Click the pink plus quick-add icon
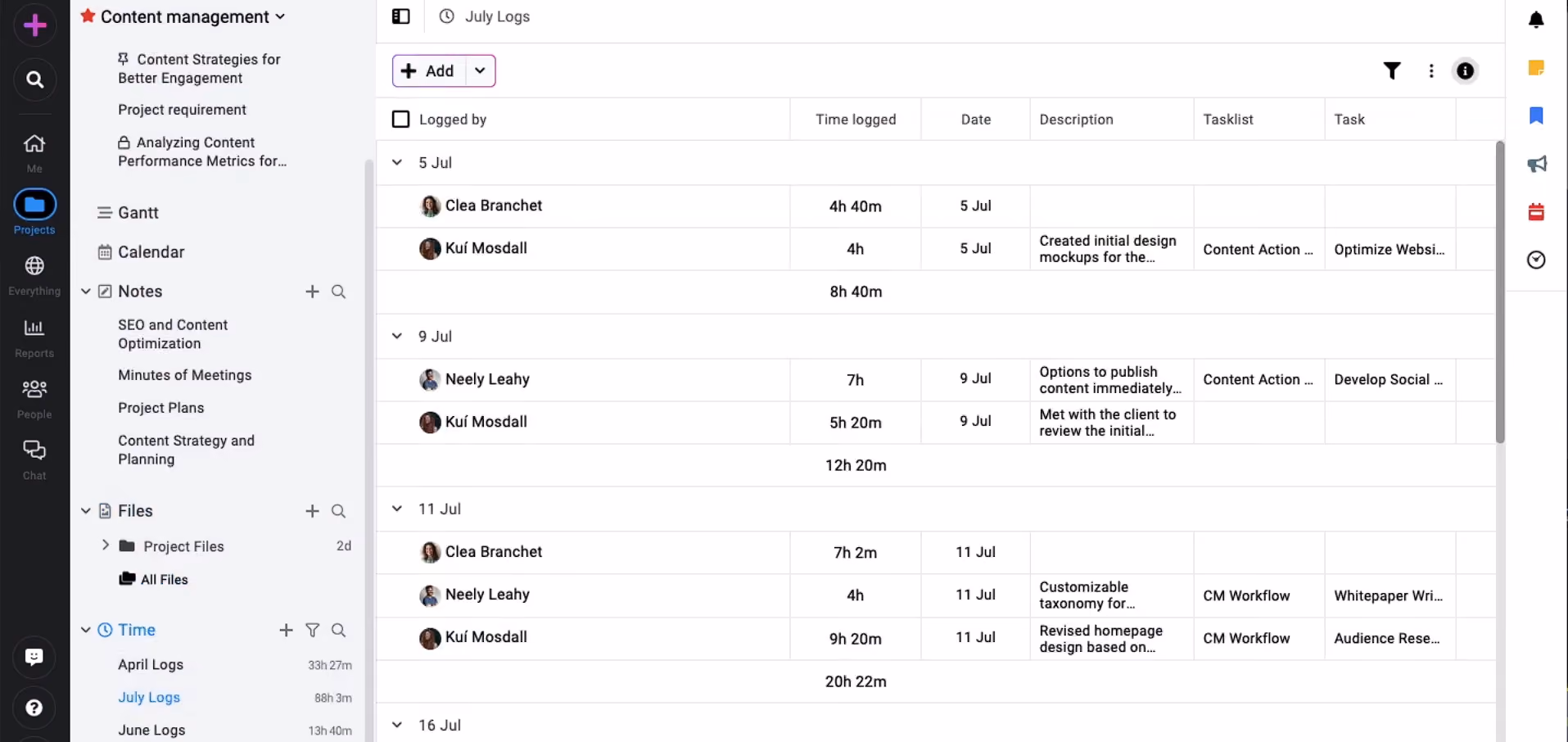The height and width of the screenshot is (742, 1568). 34,25
